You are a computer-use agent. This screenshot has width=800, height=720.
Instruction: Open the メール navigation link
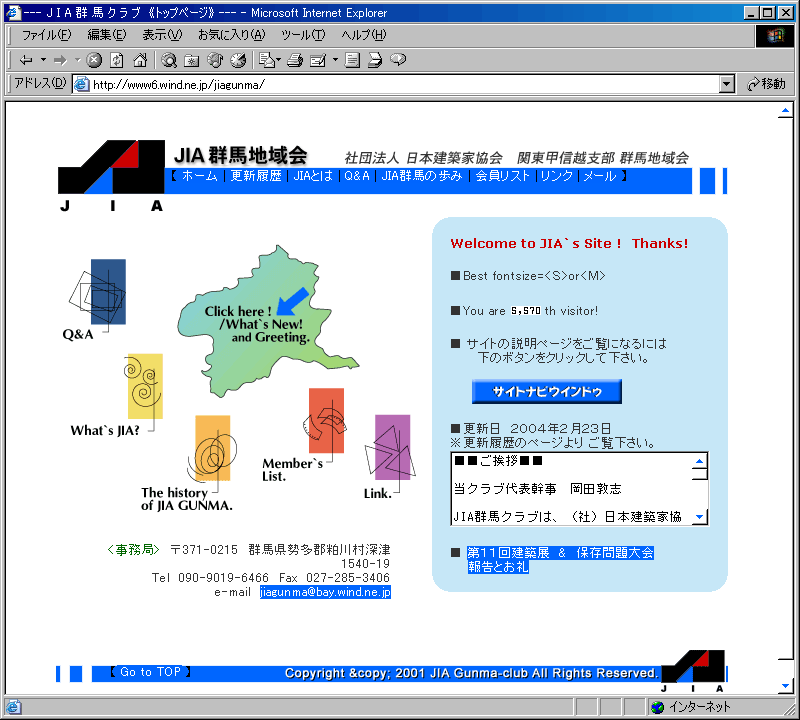pos(599,176)
